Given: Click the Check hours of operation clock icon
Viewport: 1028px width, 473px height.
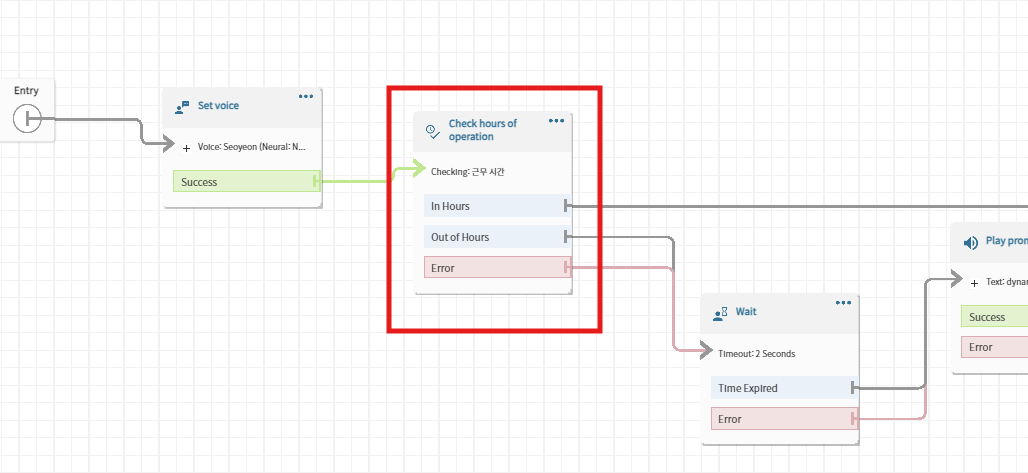Looking at the screenshot, I should 433,131.
